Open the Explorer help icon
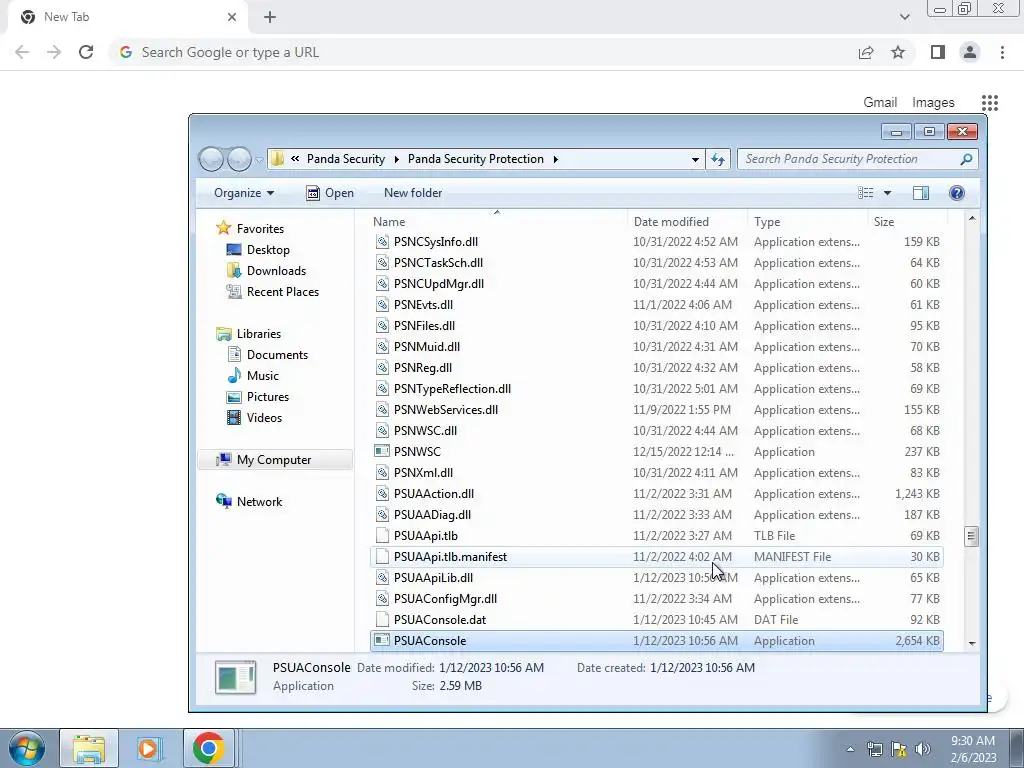Viewport: 1024px width, 768px height. pos(957,193)
